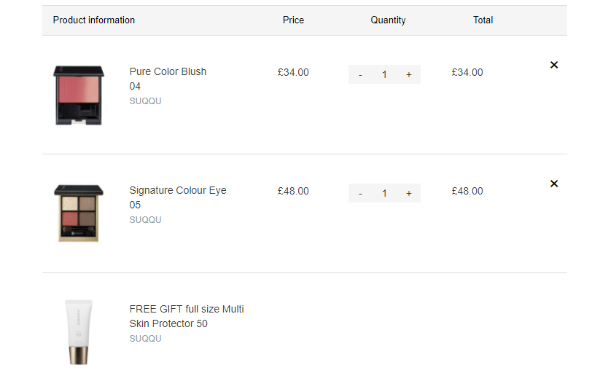Open the Pure Color Blush product link

pos(168,79)
